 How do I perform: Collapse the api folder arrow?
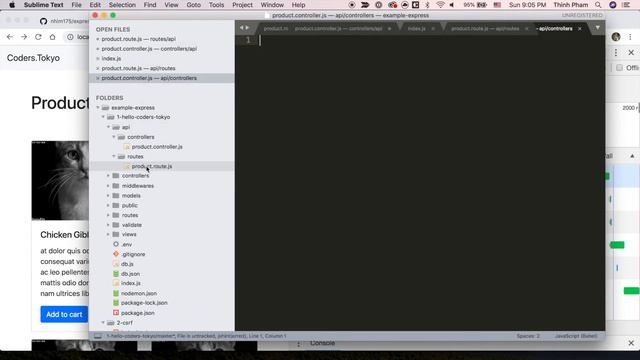[x=109, y=127]
